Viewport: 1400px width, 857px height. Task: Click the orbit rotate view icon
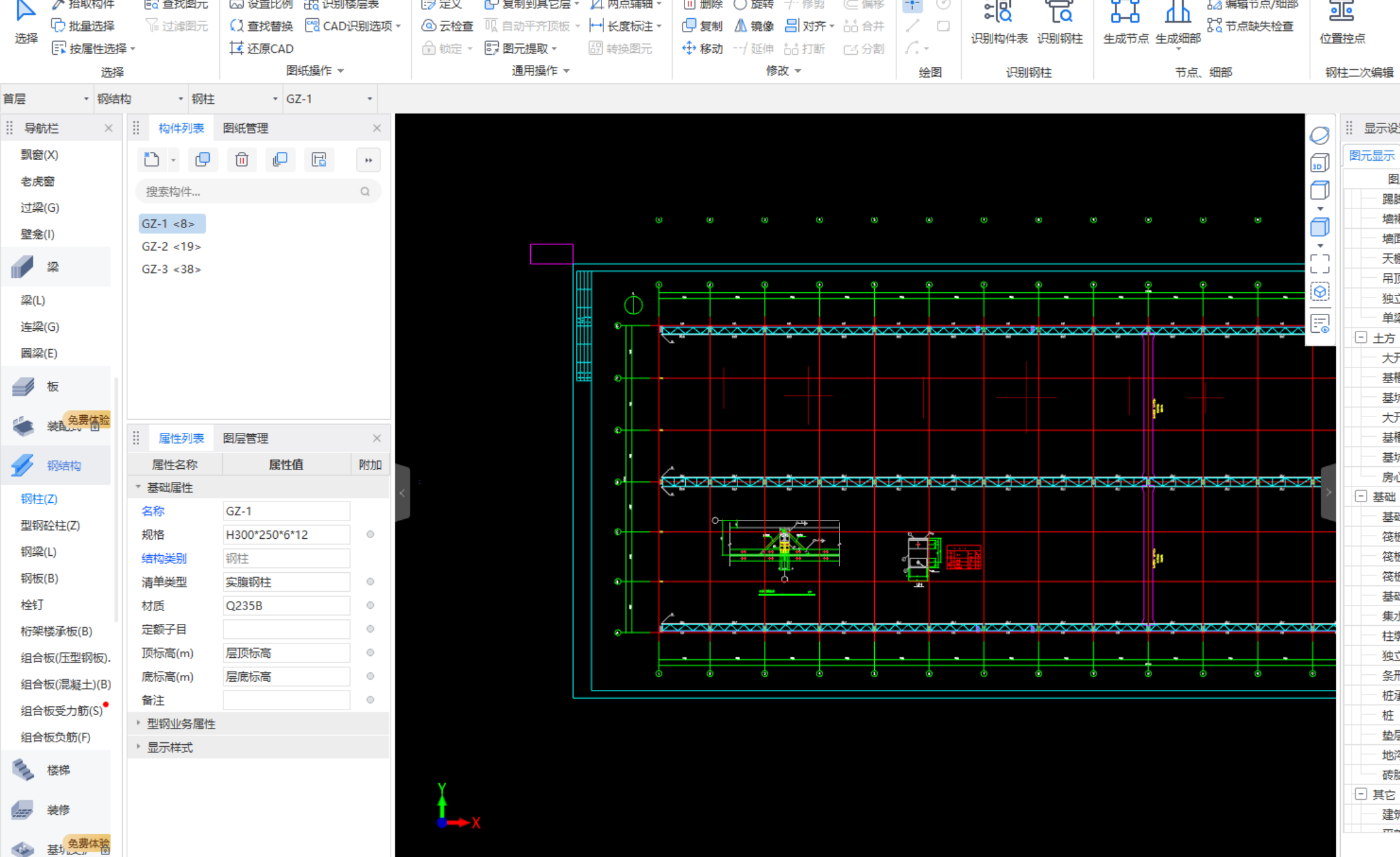(x=1319, y=135)
